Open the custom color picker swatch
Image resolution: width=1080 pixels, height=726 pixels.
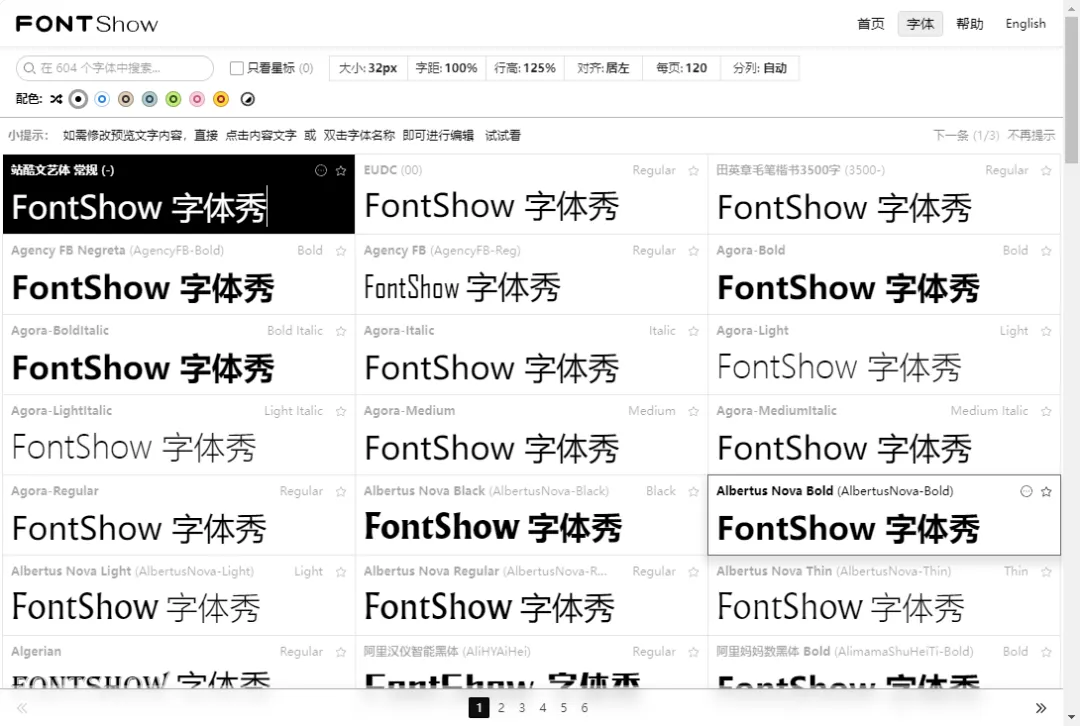coord(248,99)
